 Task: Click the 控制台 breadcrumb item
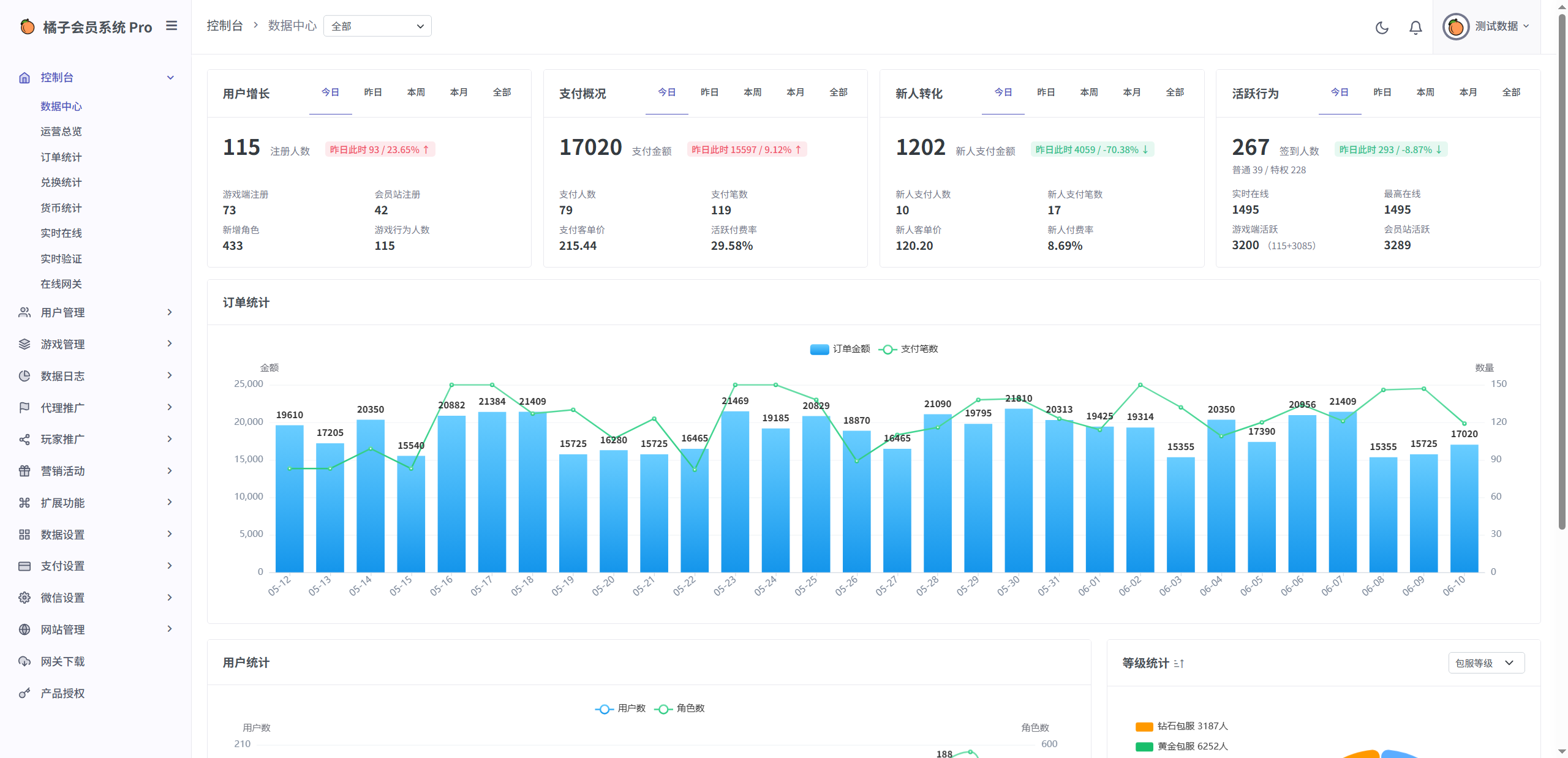coord(225,26)
